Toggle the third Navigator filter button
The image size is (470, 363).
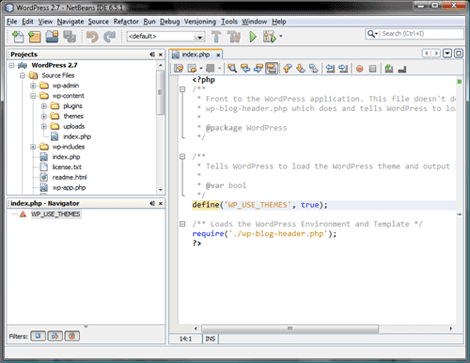pyautogui.click(x=72, y=336)
